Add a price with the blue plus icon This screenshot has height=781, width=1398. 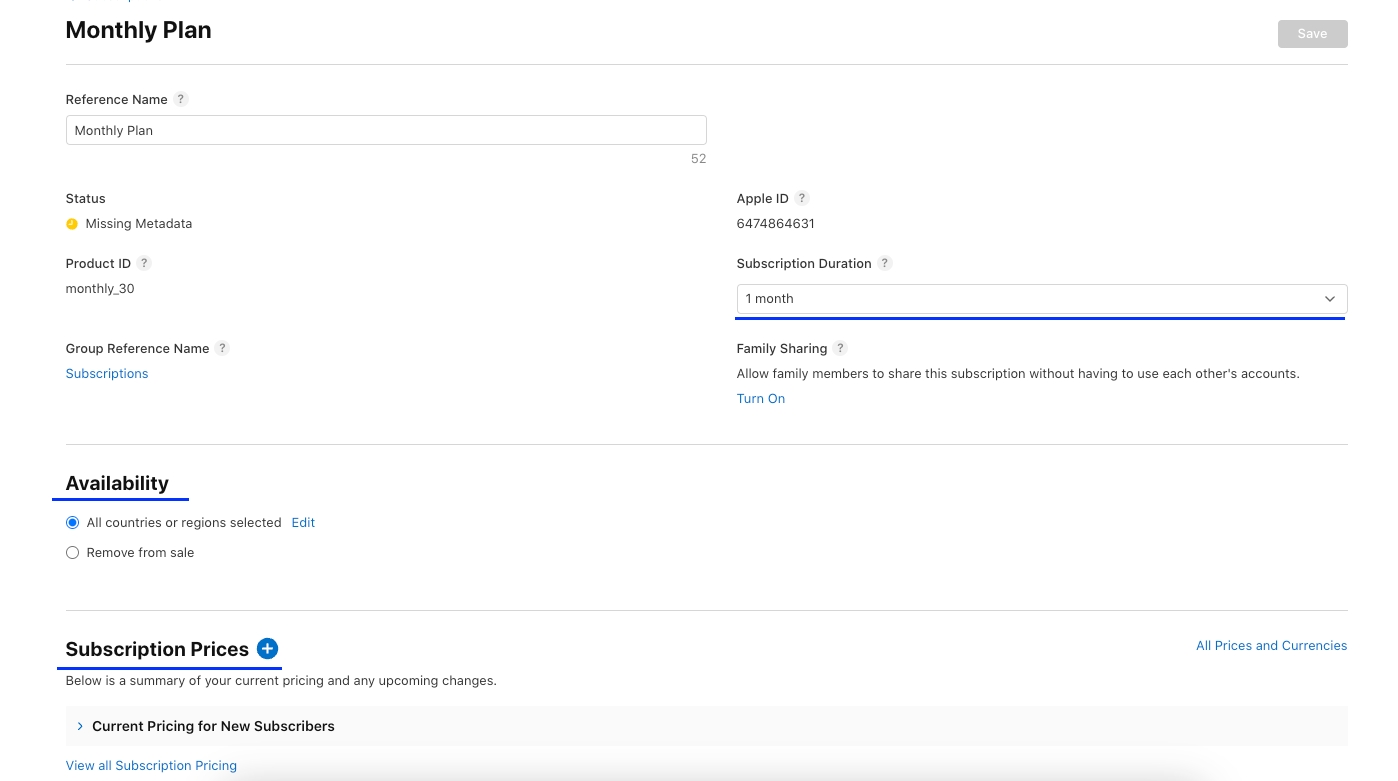coord(267,649)
